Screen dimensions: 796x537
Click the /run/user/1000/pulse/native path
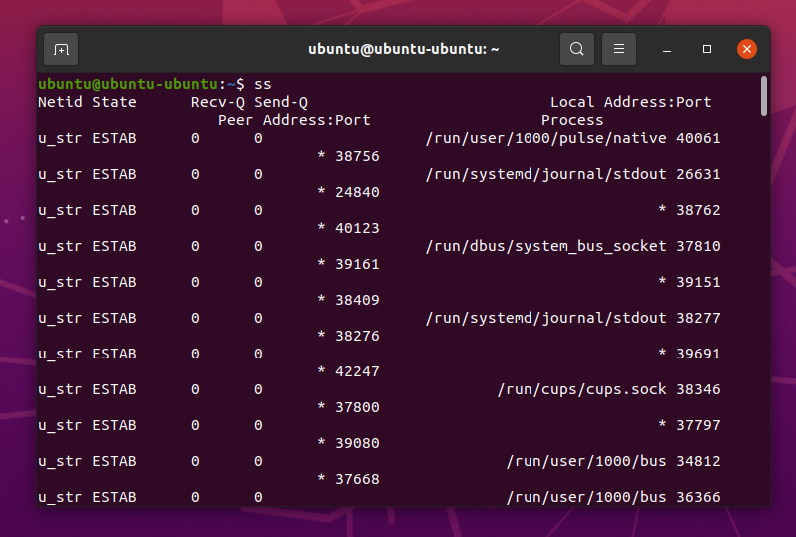click(546, 138)
